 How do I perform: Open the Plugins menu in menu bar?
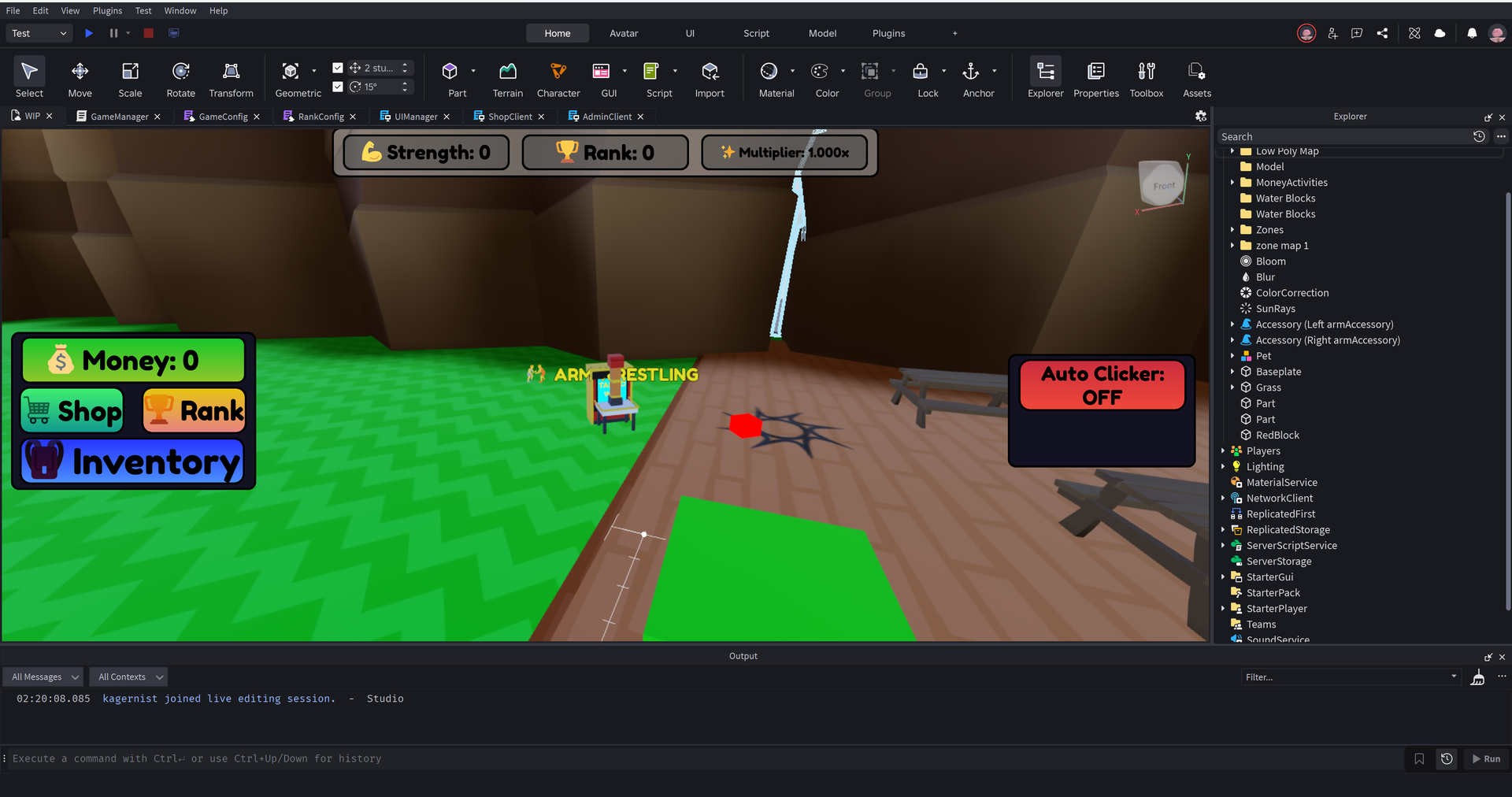point(108,10)
